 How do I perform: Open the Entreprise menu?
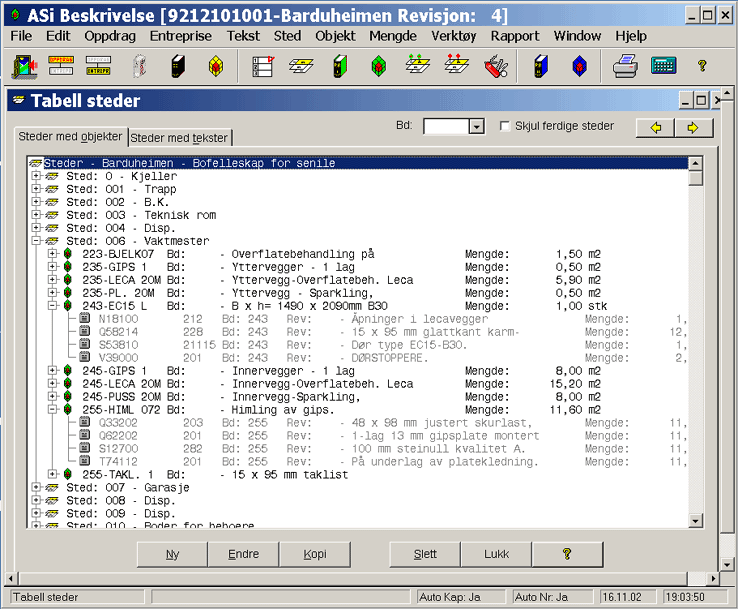point(181,36)
